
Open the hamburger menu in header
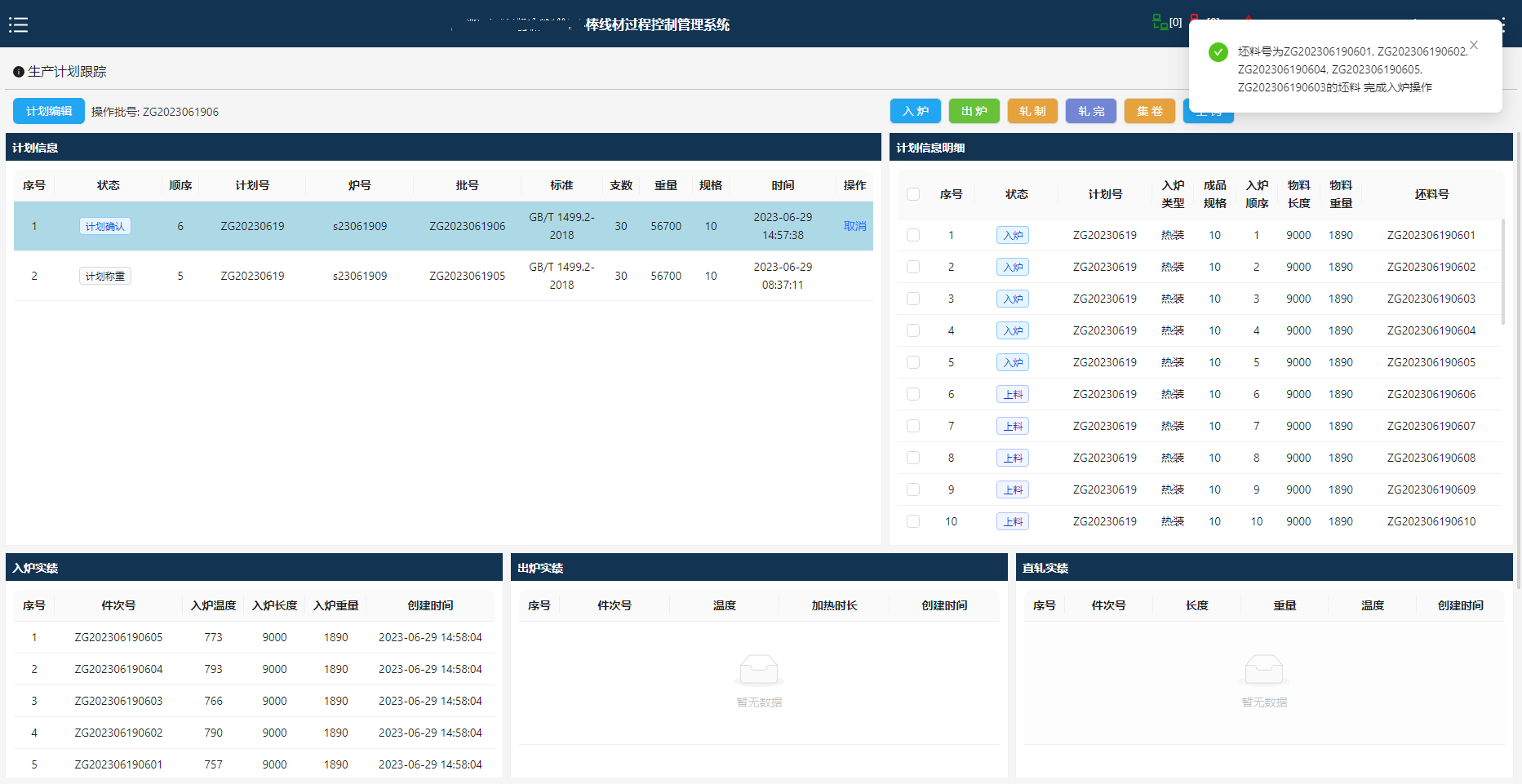pos(18,24)
